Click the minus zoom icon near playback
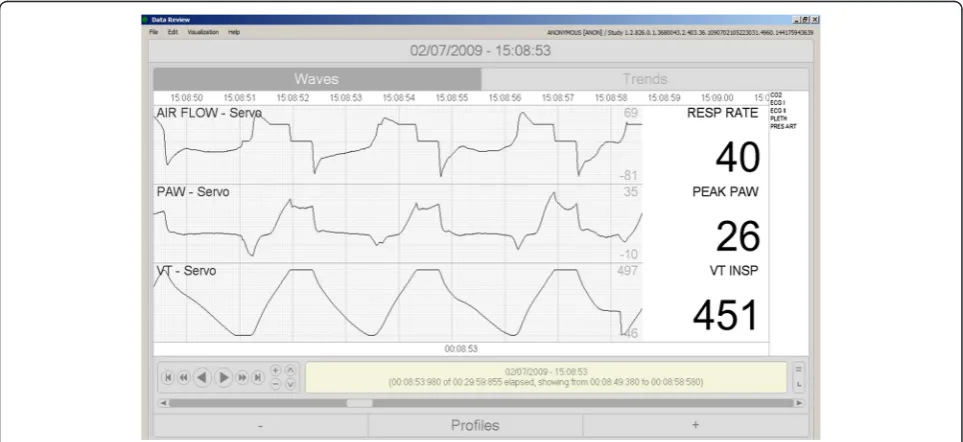The height and width of the screenshot is (442, 963). tap(276, 384)
